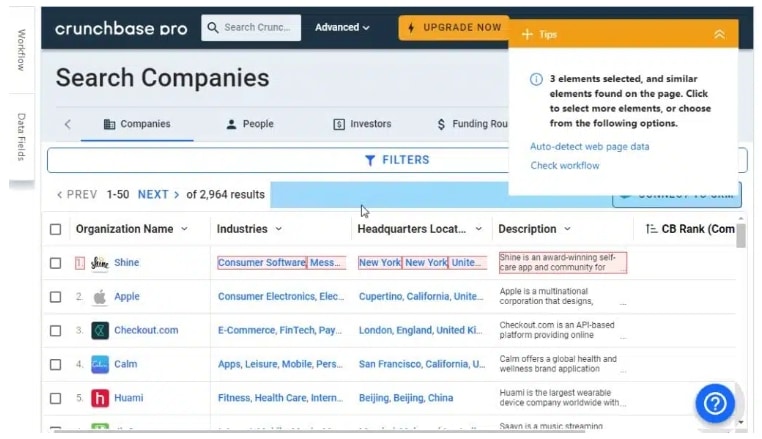Click the Huami red logo icon

point(100,398)
